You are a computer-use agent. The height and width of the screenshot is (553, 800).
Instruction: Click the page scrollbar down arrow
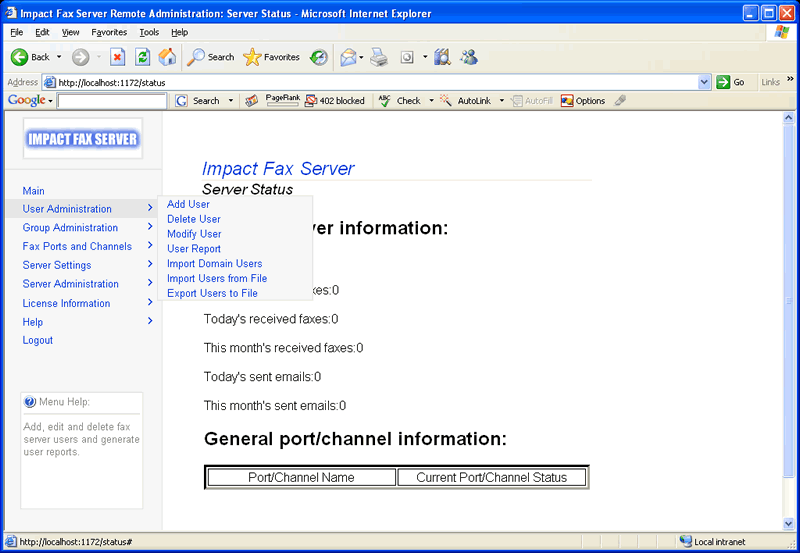click(788, 523)
